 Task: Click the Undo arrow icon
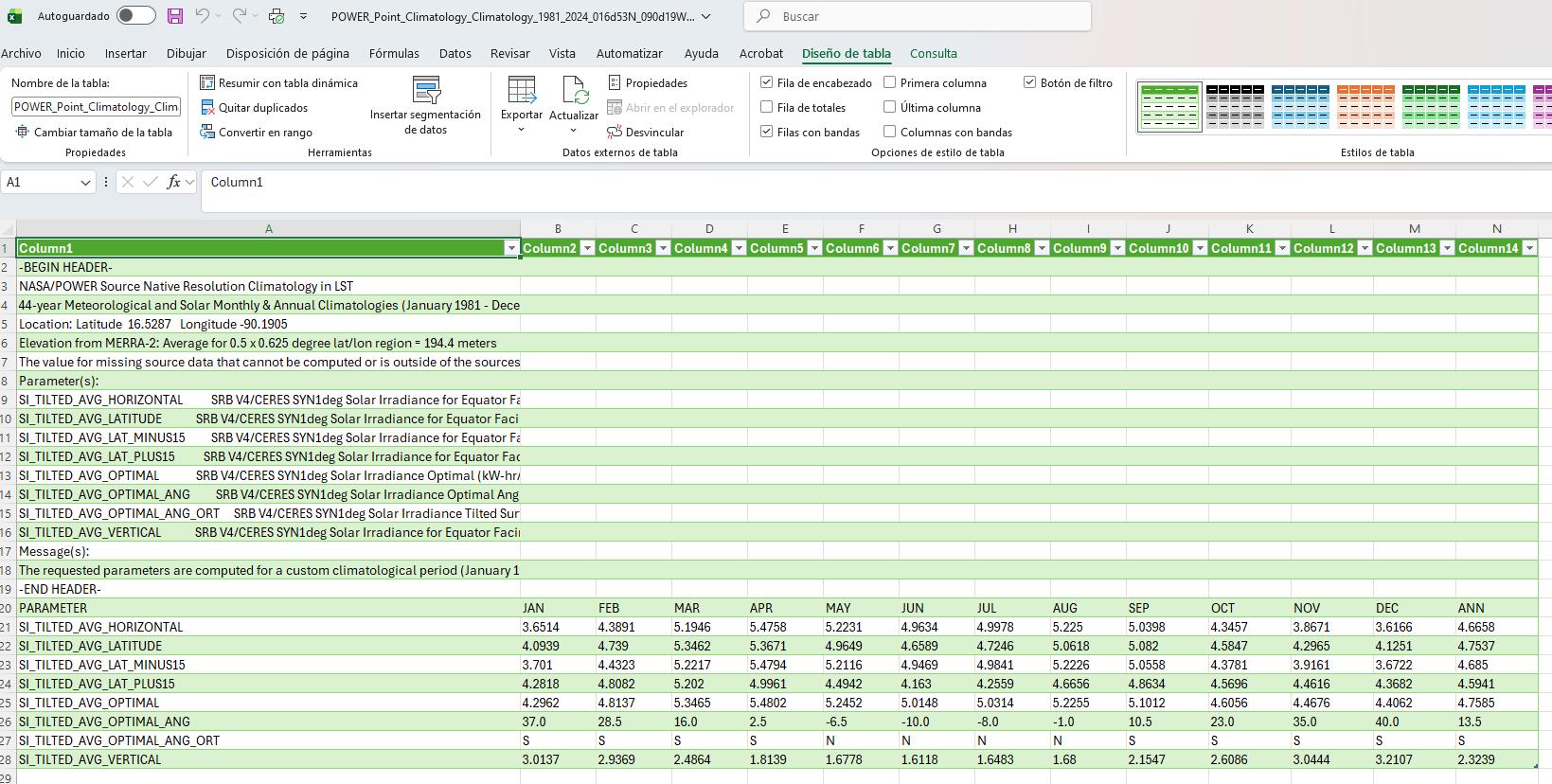[202, 16]
